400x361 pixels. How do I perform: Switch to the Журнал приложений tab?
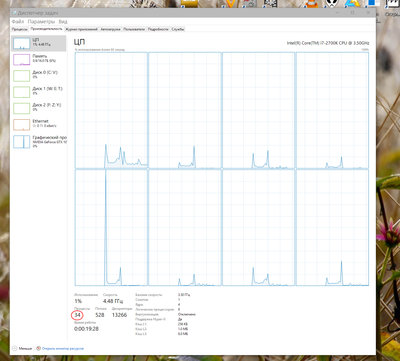tap(82, 29)
